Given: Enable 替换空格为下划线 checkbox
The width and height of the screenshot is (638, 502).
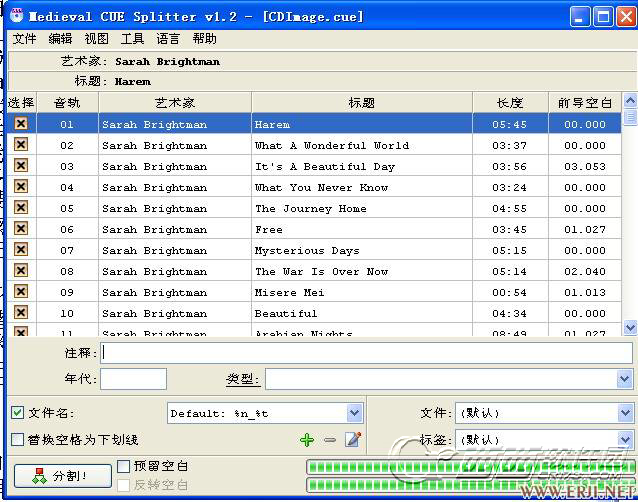Looking at the screenshot, I should tap(17, 439).
